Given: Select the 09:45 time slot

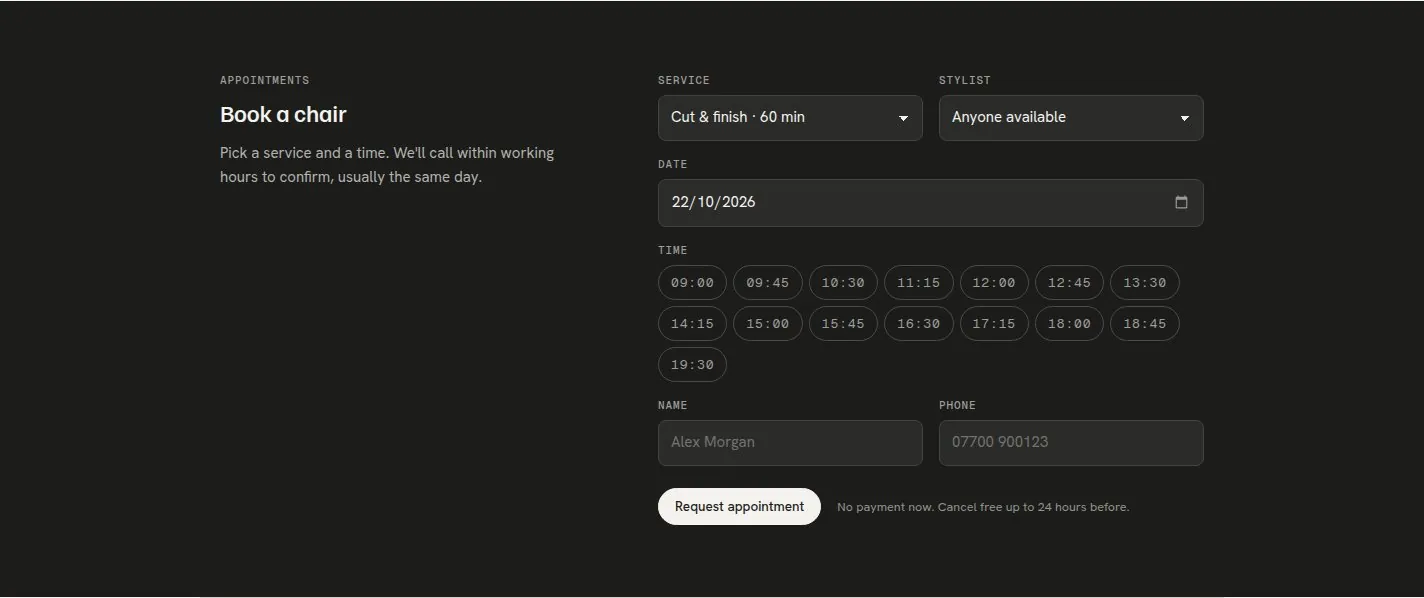Looking at the screenshot, I should pyautogui.click(x=768, y=283).
